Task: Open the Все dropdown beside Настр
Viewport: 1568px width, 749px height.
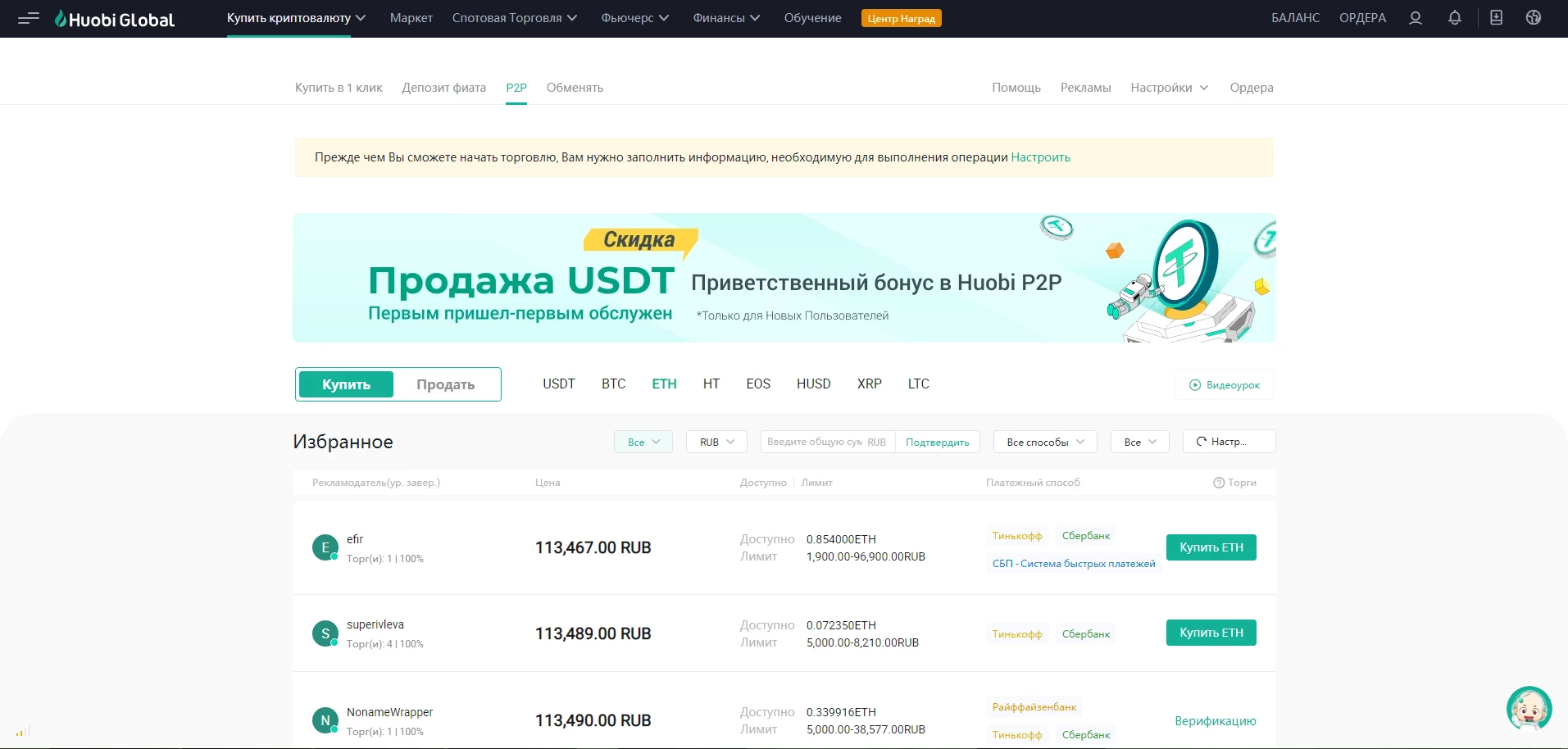Action: [1140, 442]
